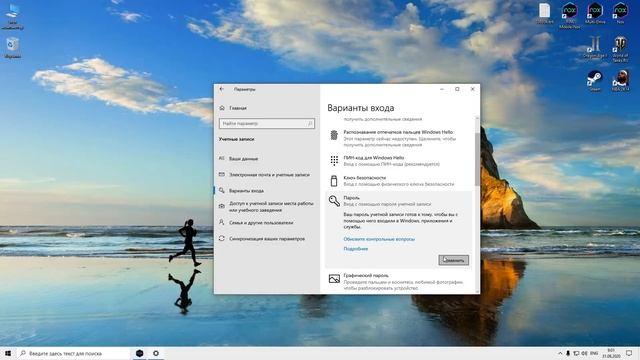
Task: Click the volume speaker tray icon
Action: point(584,353)
